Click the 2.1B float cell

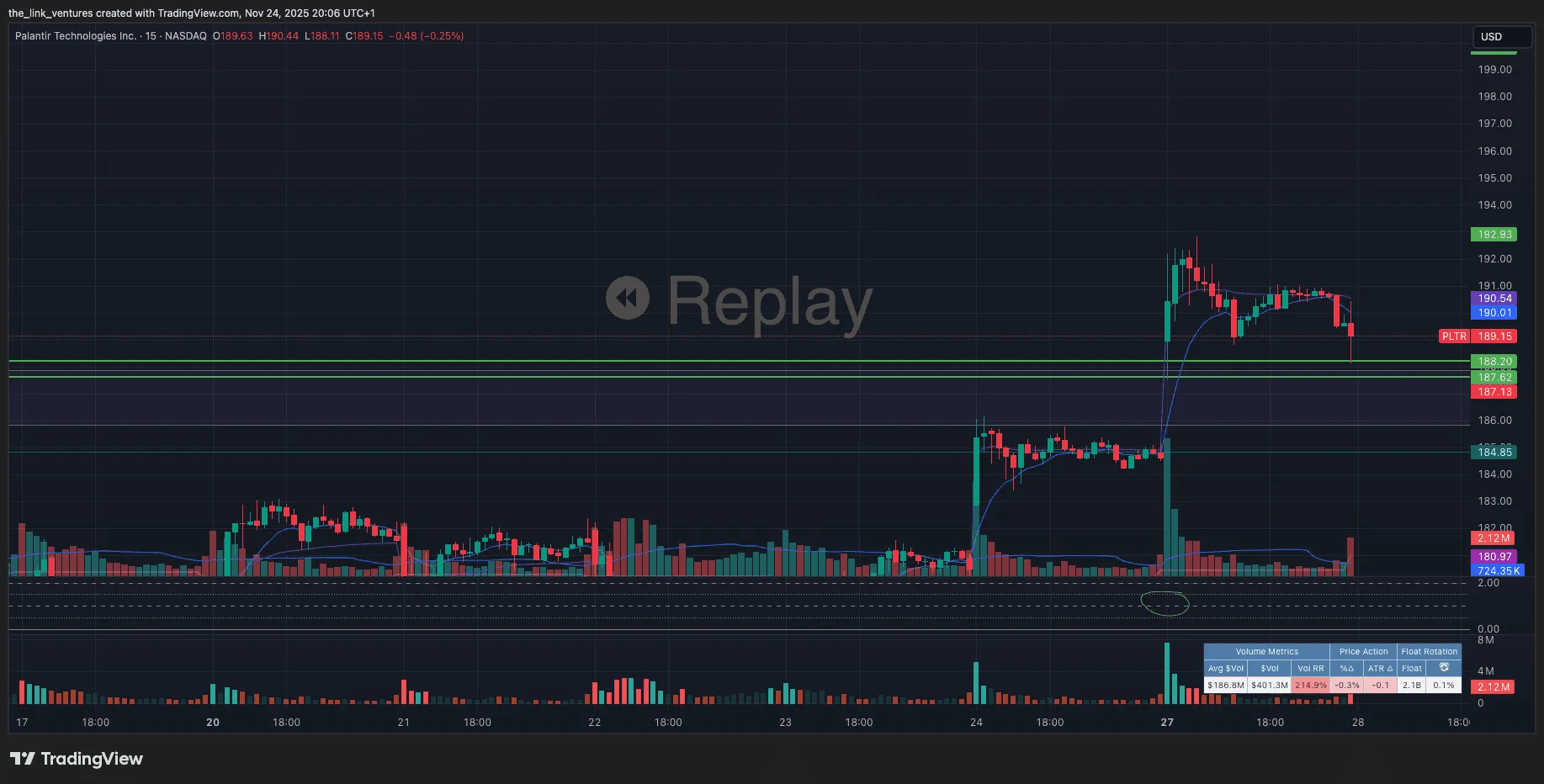click(1411, 686)
